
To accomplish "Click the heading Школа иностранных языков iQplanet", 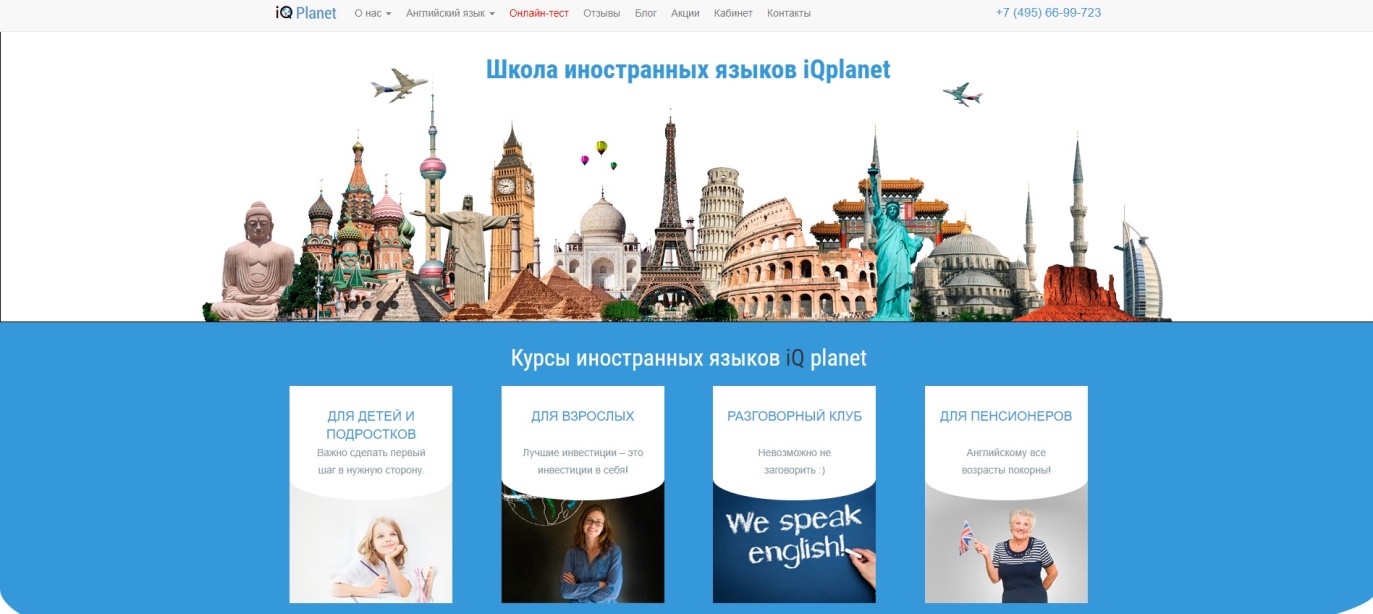I will click(688, 69).
